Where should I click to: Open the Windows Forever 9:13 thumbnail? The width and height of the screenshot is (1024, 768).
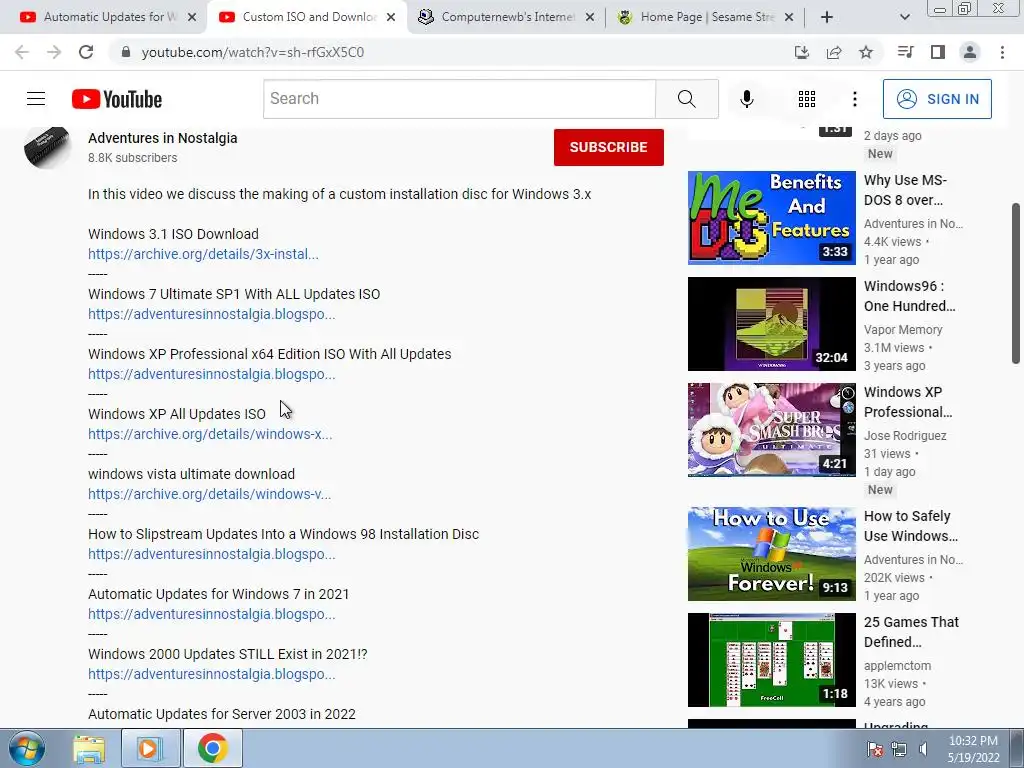click(771, 554)
